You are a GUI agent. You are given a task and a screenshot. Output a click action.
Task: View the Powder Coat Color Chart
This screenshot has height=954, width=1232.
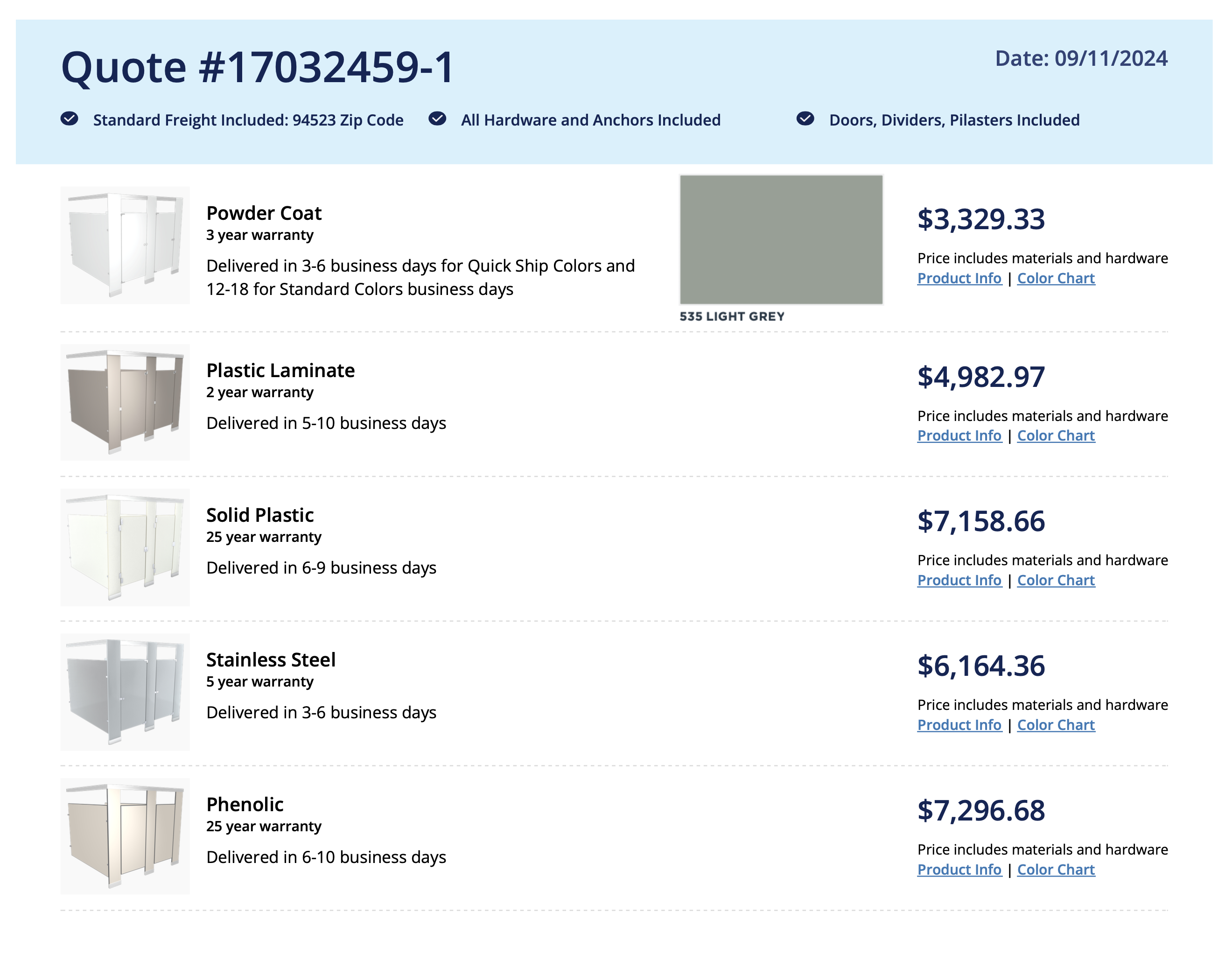pyautogui.click(x=1056, y=278)
